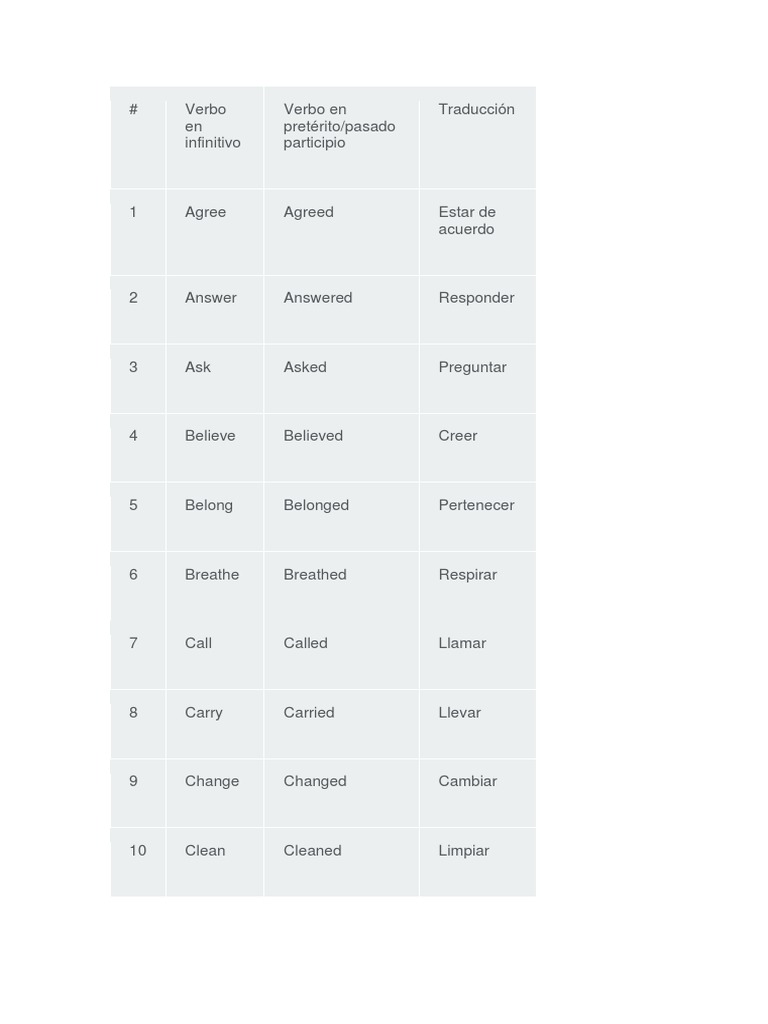
Task: Click the 'Preguntar' translation cell
Action: pos(472,368)
